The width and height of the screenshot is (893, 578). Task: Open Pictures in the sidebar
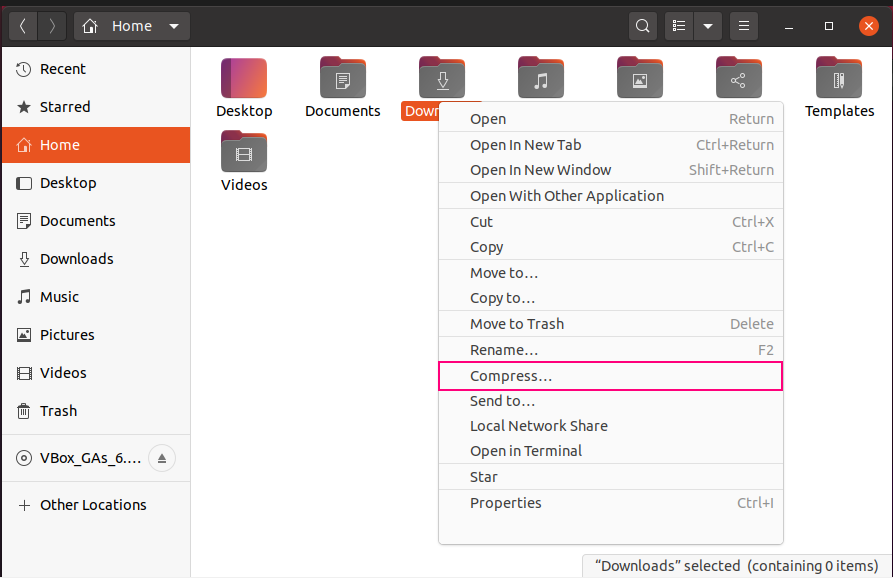point(96,335)
